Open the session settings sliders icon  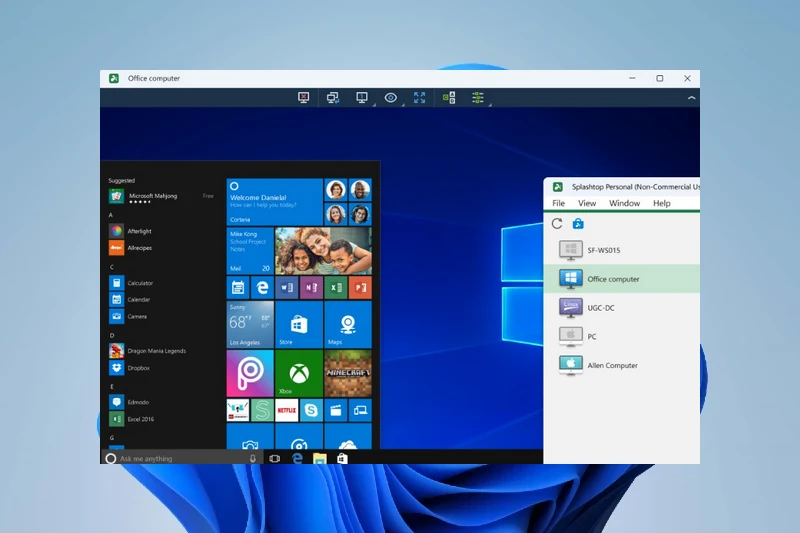(x=478, y=97)
